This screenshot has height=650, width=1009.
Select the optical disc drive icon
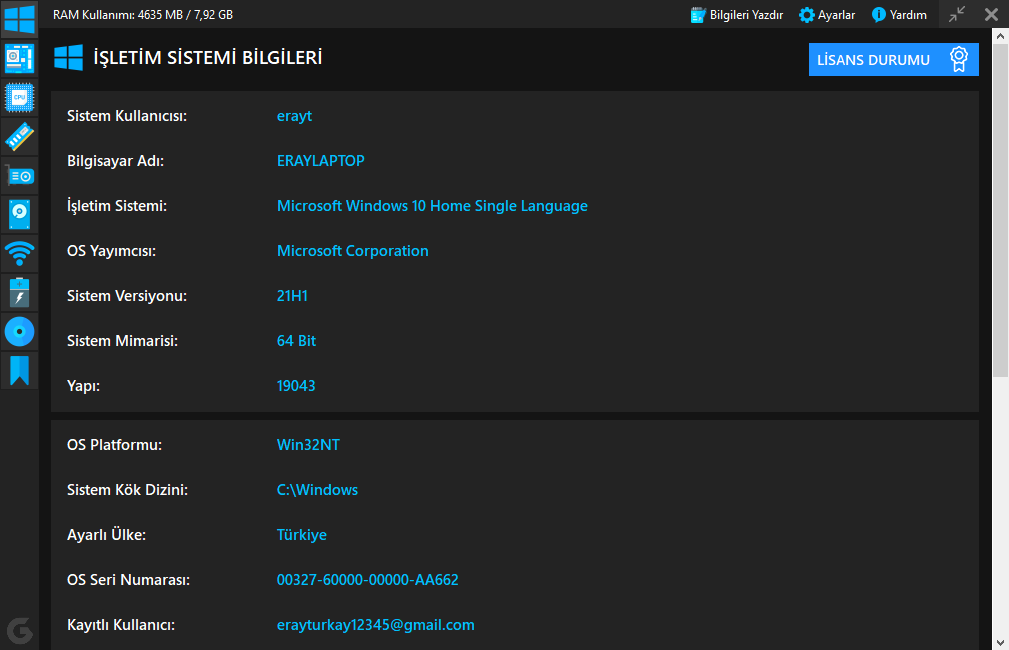pos(19,331)
